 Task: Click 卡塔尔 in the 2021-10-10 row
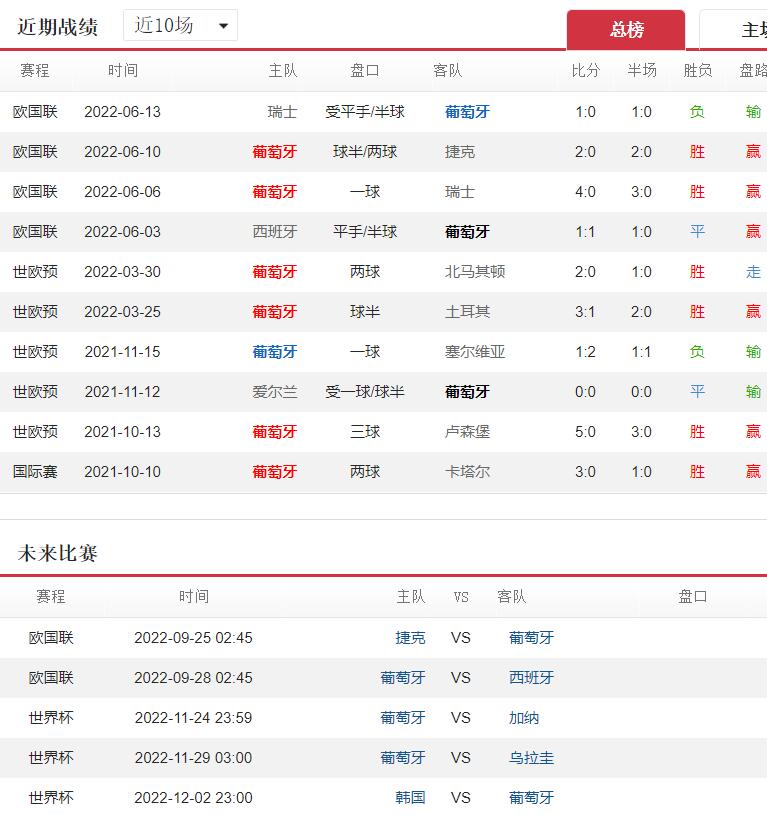(467, 472)
